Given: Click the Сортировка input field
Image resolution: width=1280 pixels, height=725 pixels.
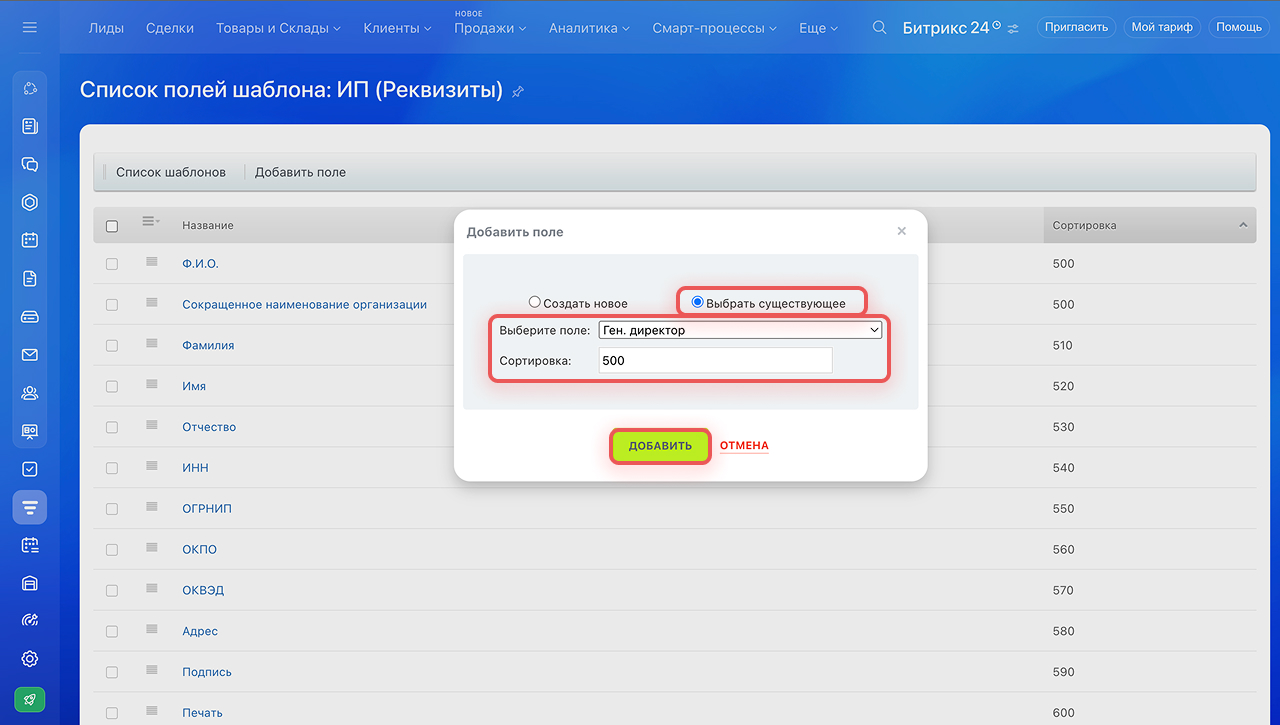Looking at the screenshot, I should 715,361.
